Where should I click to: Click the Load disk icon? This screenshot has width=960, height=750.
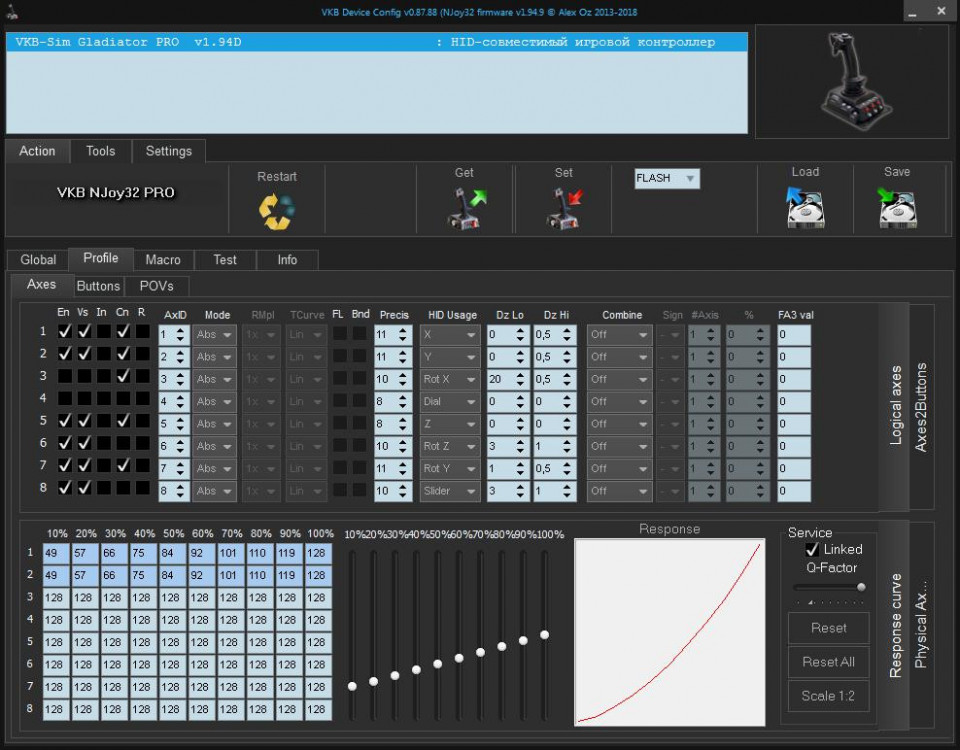[805, 208]
